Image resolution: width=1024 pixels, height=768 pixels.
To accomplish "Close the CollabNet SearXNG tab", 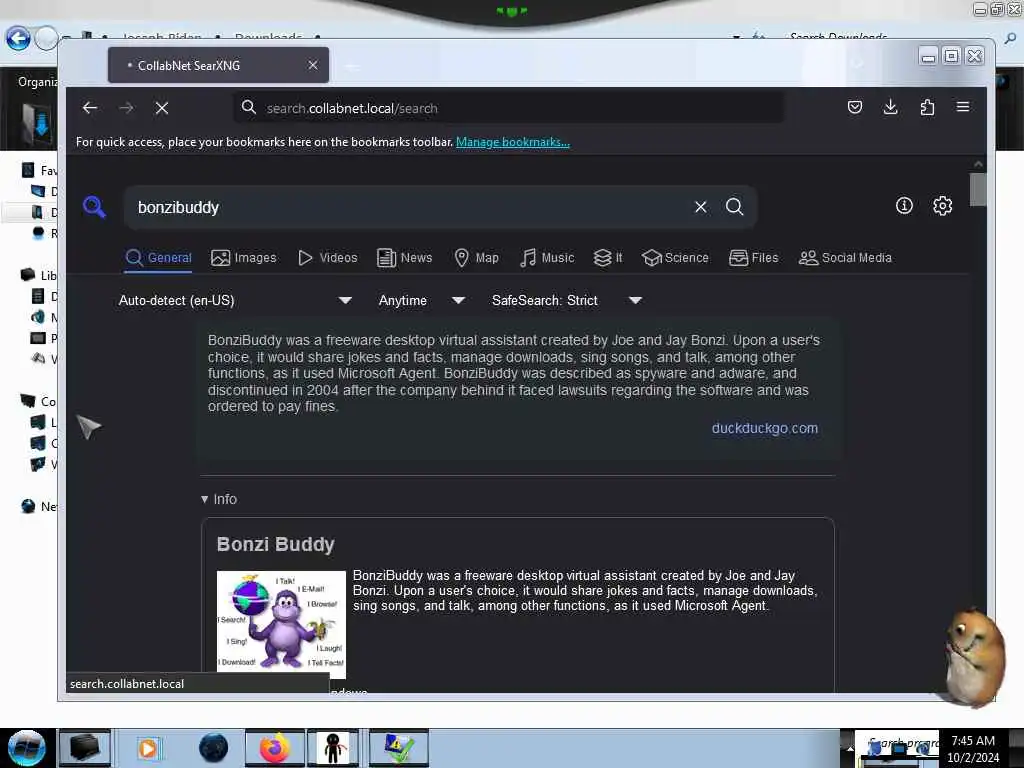I will (313, 65).
